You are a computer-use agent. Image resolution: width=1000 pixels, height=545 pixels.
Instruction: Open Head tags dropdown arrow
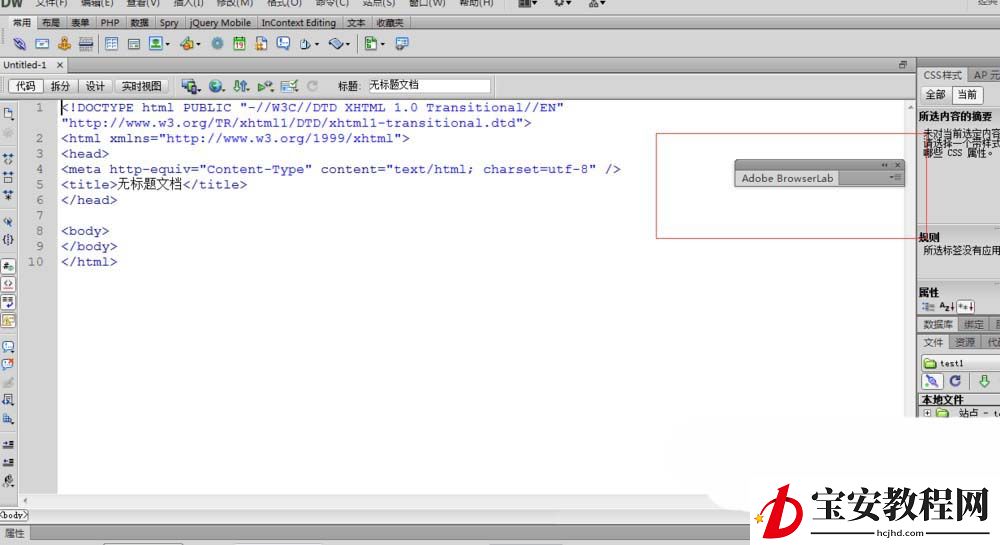(317, 45)
